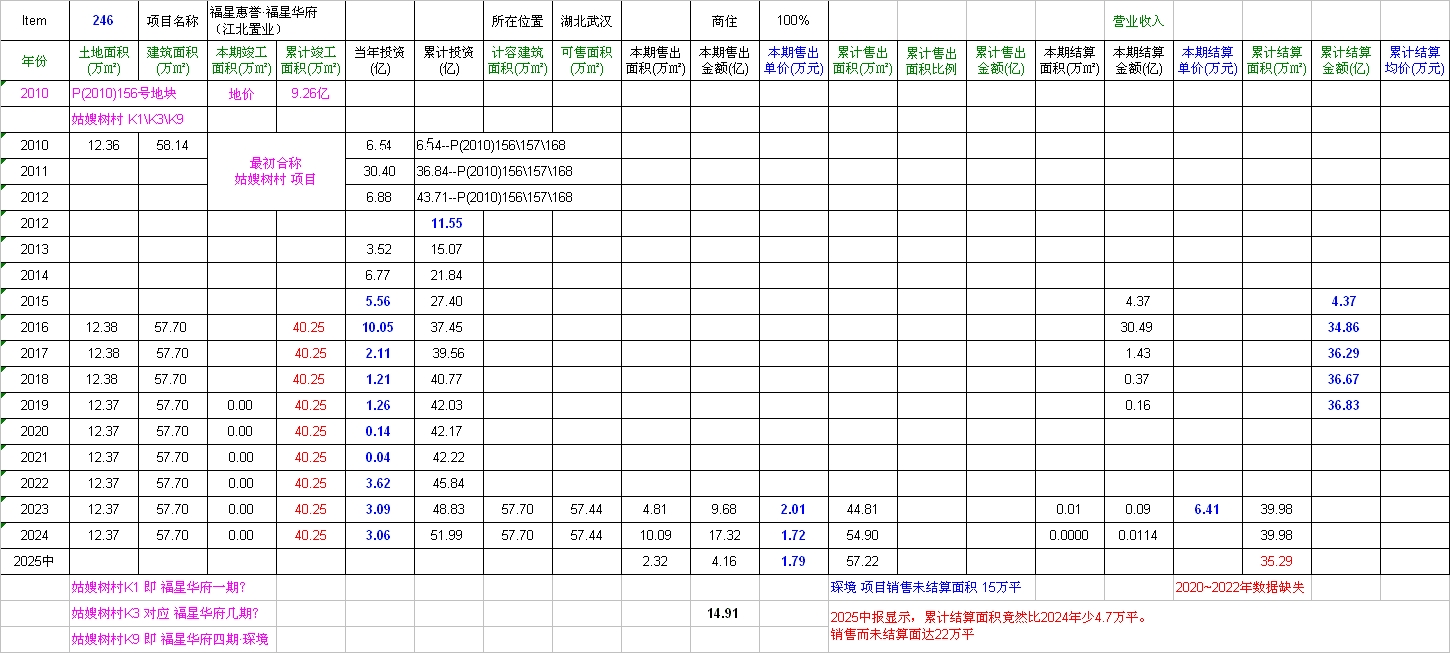Screen dimensions: 1450x653
Task: Select the location cell '湖北武汉'
Action: pyautogui.click(x=587, y=20)
